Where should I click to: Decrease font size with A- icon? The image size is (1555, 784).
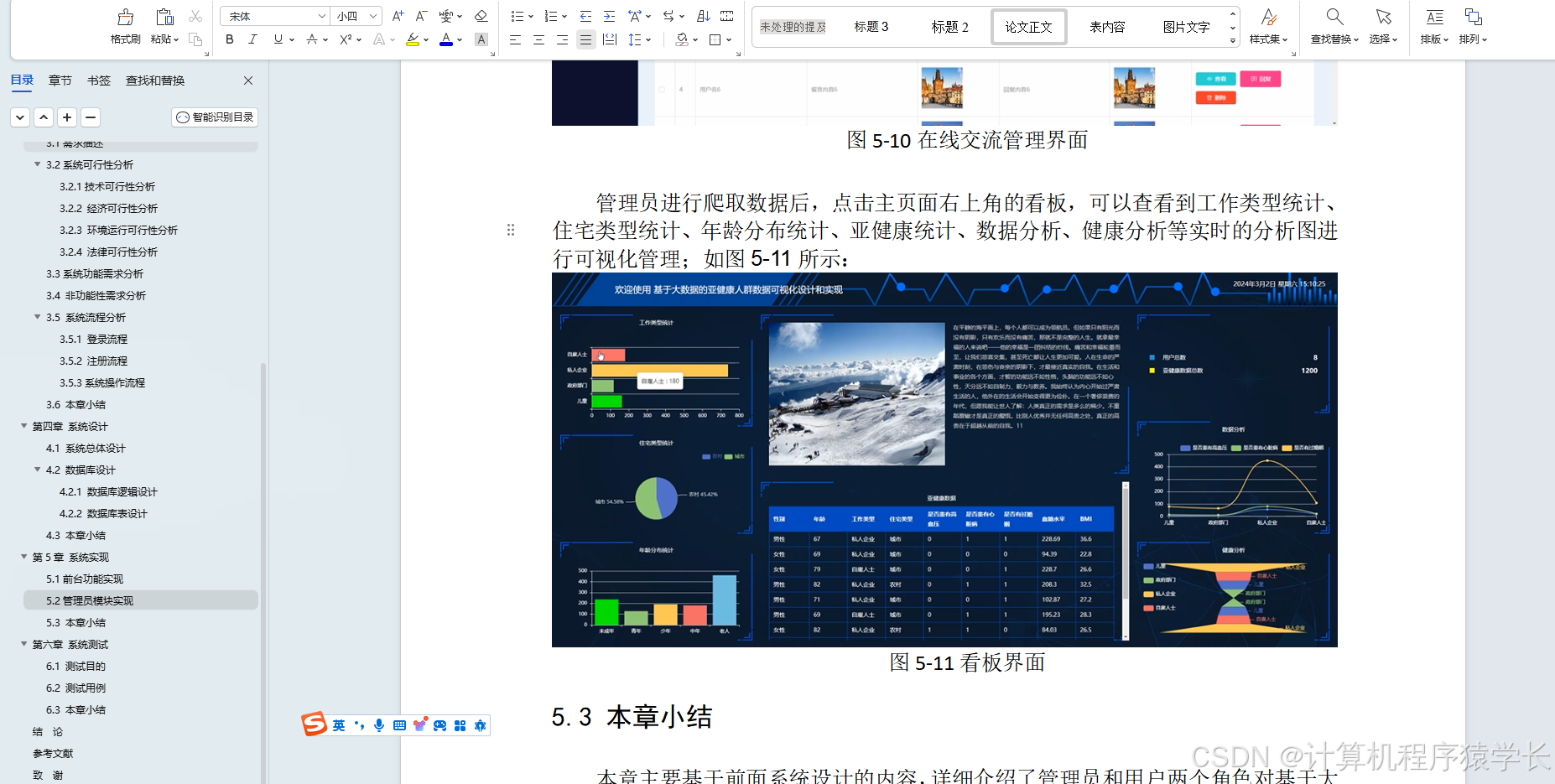click(421, 16)
